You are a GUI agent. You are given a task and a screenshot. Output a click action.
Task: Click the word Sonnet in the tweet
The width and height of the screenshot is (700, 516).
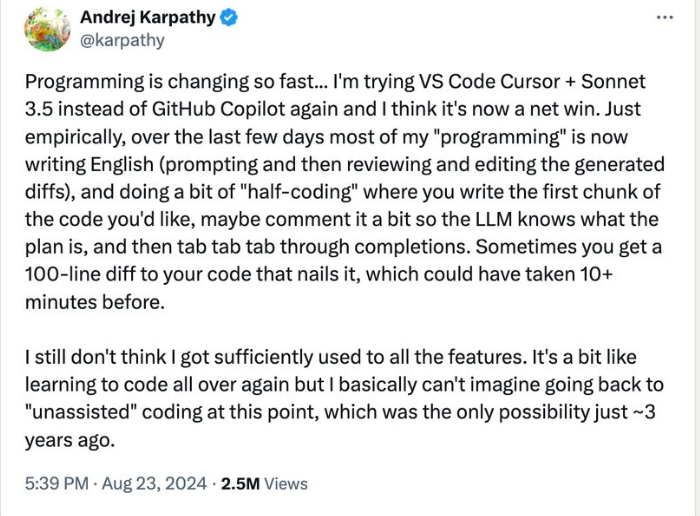[x=613, y=82]
